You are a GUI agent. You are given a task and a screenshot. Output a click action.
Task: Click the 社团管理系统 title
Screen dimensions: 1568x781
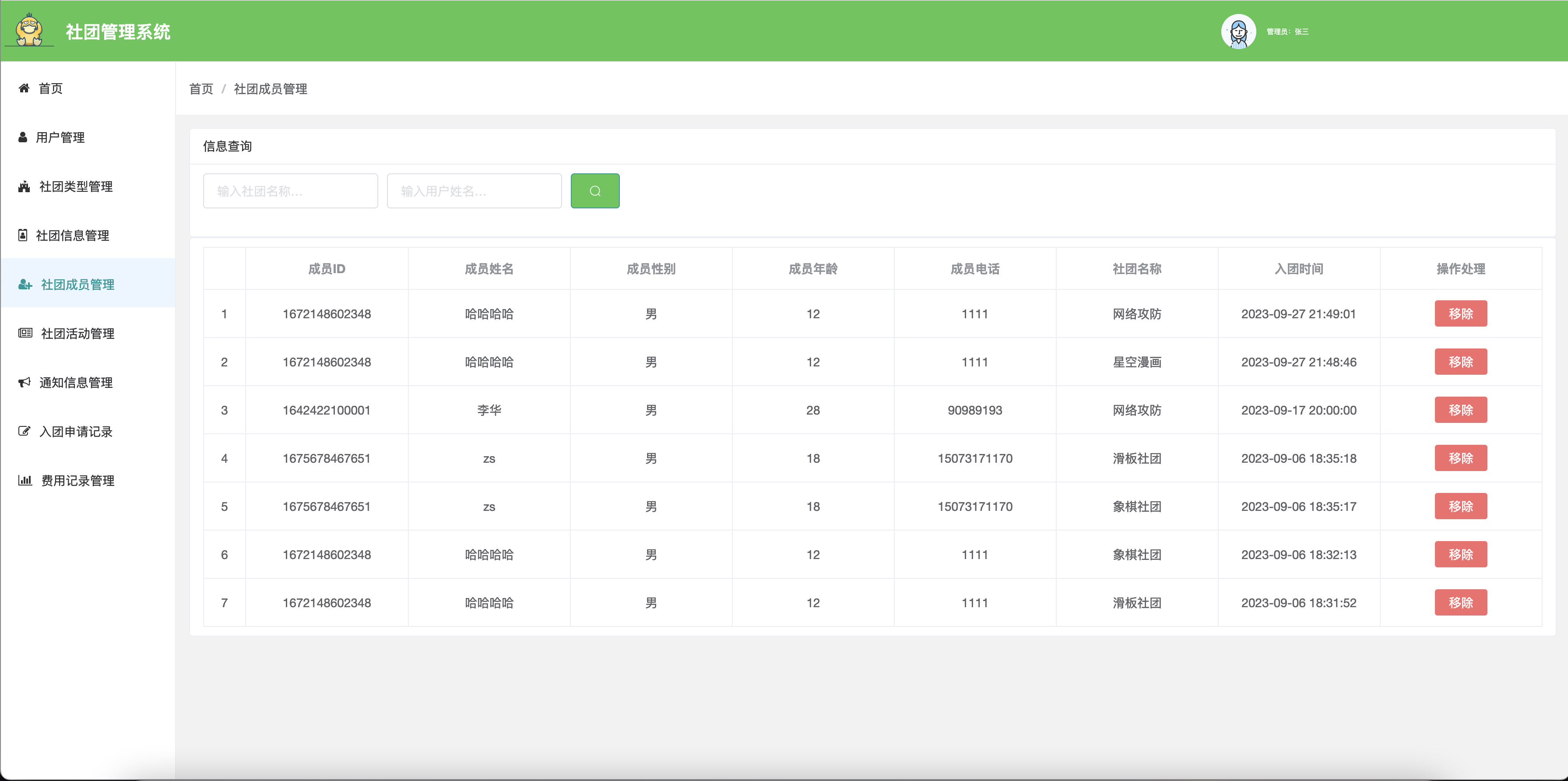(118, 32)
